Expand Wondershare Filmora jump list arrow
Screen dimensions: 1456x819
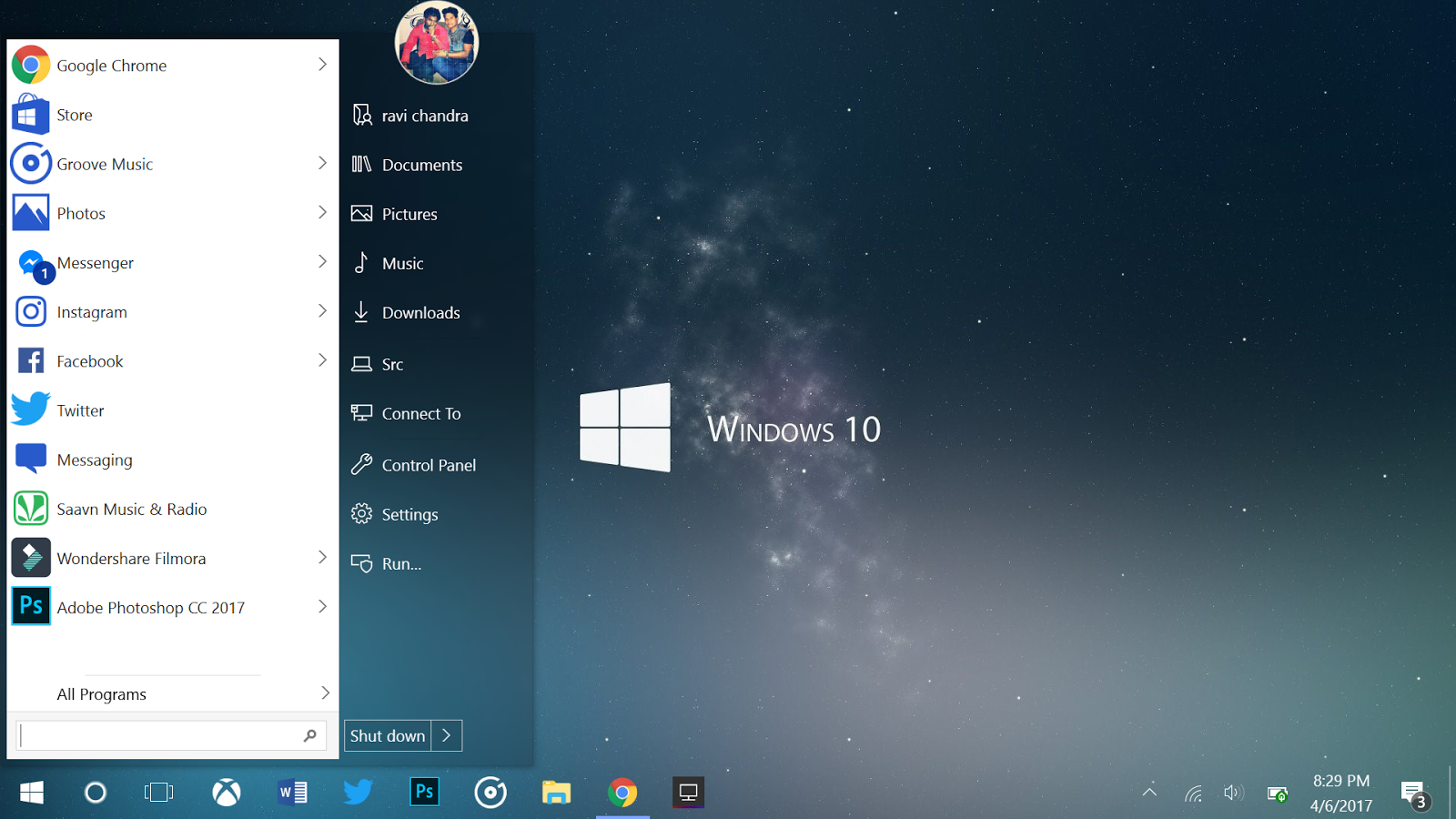[322, 557]
